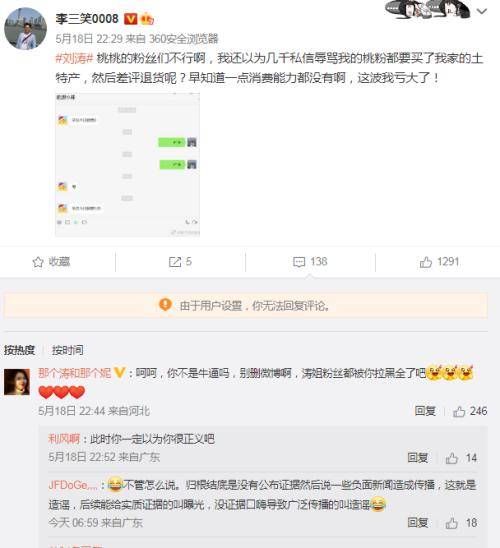Repost using the share icon showing 5
This screenshot has height=548, width=500.
180,262
